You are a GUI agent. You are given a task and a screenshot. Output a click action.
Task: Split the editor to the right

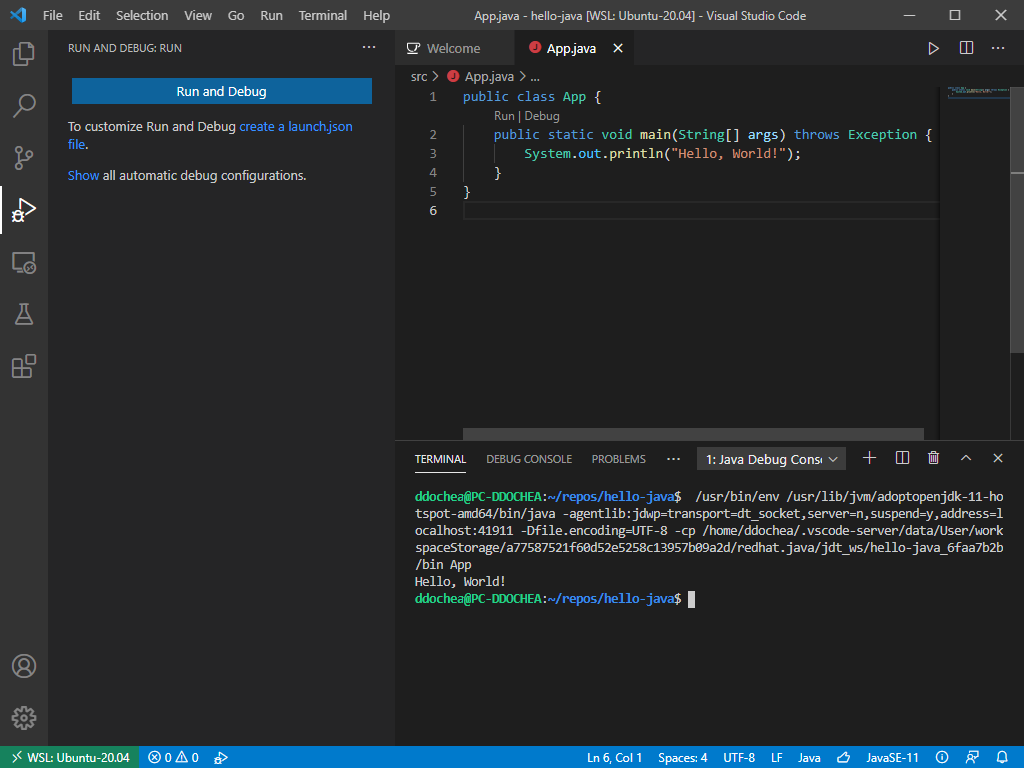pos(967,48)
